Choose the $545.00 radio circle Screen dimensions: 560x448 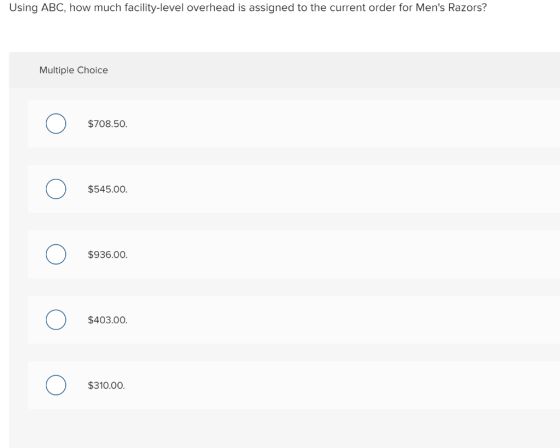click(x=56, y=189)
